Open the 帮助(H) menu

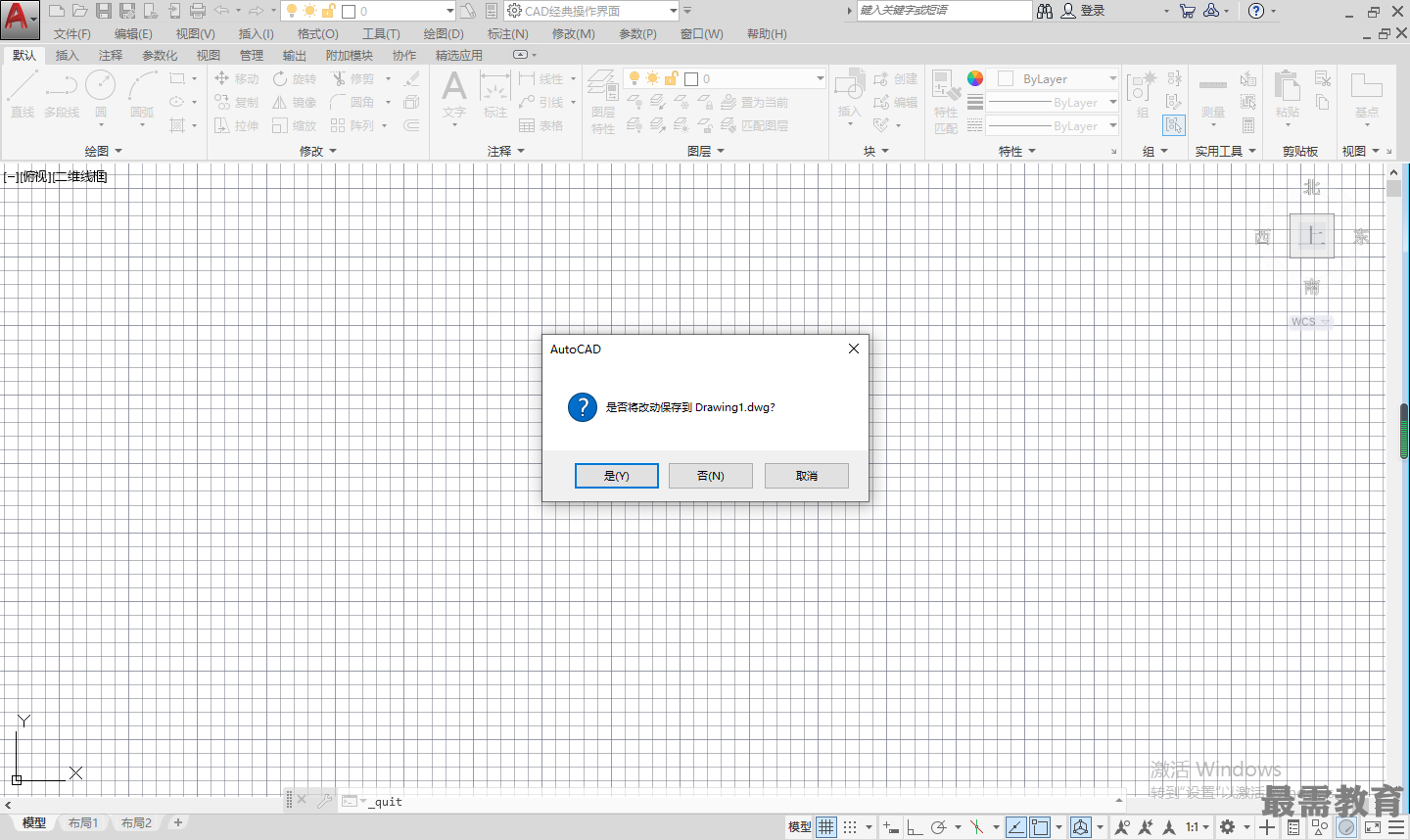pyautogui.click(x=767, y=33)
